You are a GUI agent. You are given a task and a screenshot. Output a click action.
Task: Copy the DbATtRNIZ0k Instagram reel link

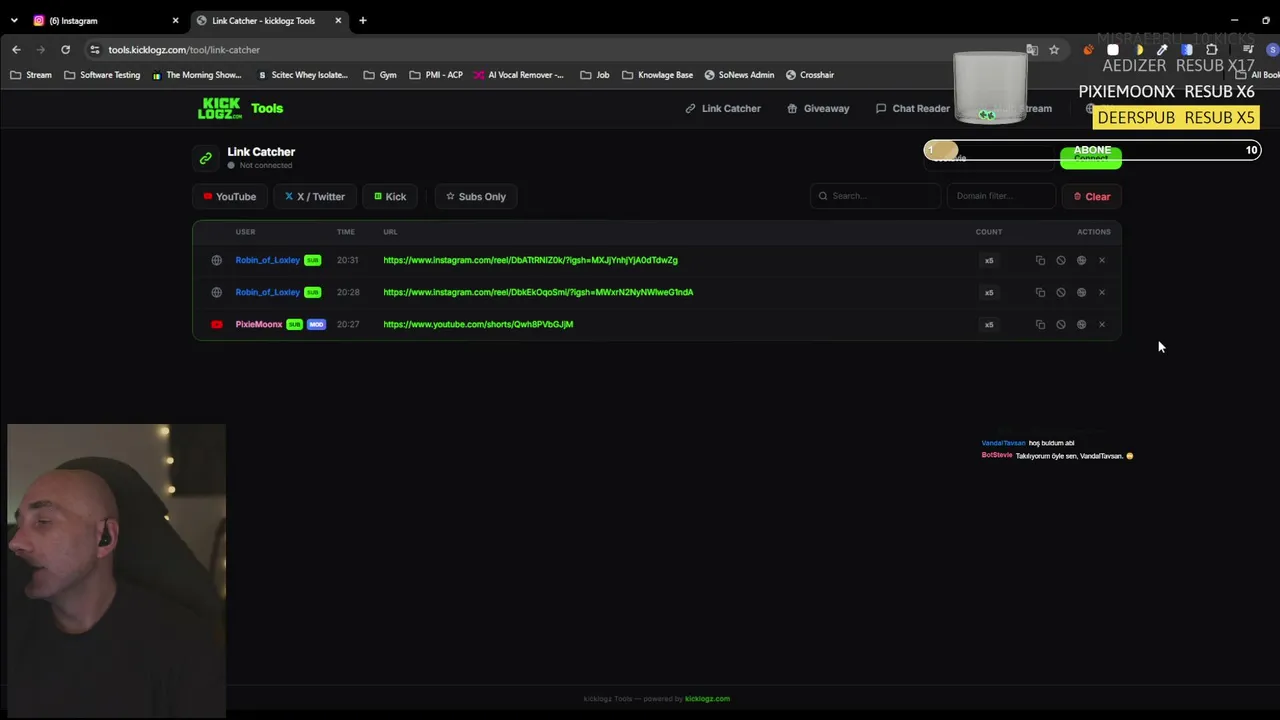[1040, 260]
